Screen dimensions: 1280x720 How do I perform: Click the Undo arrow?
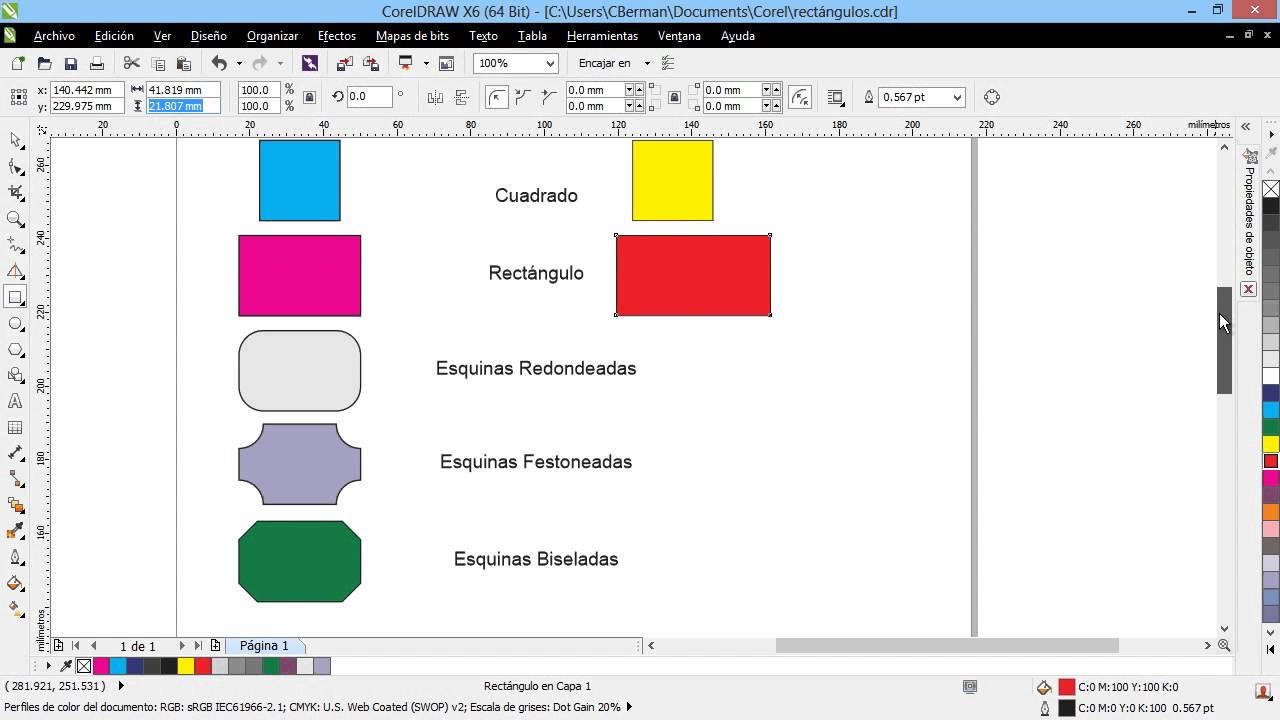coord(219,63)
